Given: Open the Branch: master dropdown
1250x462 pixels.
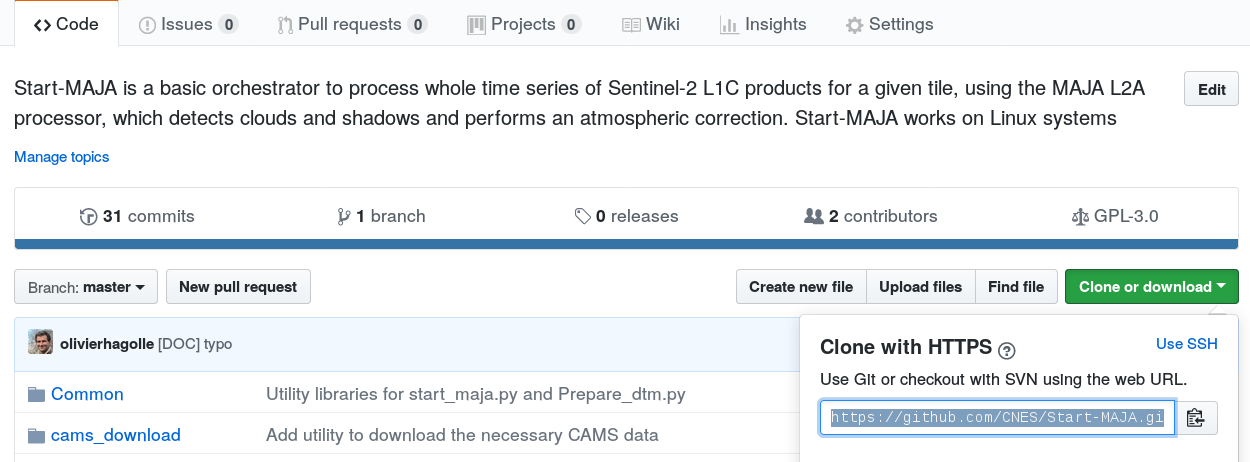Looking at the screenshot, I should click(x=86, y=287).
